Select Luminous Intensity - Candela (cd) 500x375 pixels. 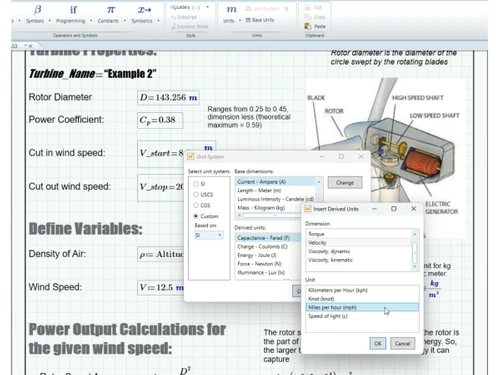pos(276,199)
